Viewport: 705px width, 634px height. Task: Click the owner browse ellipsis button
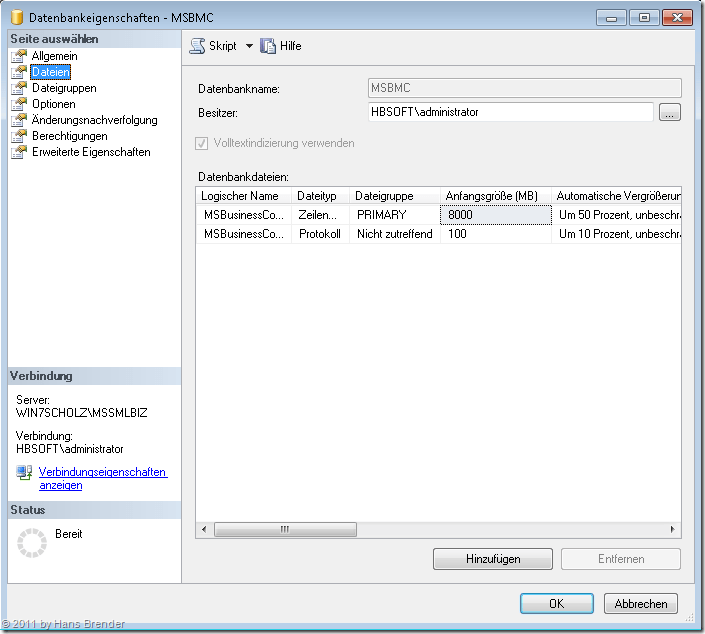(x=669, y=112)
